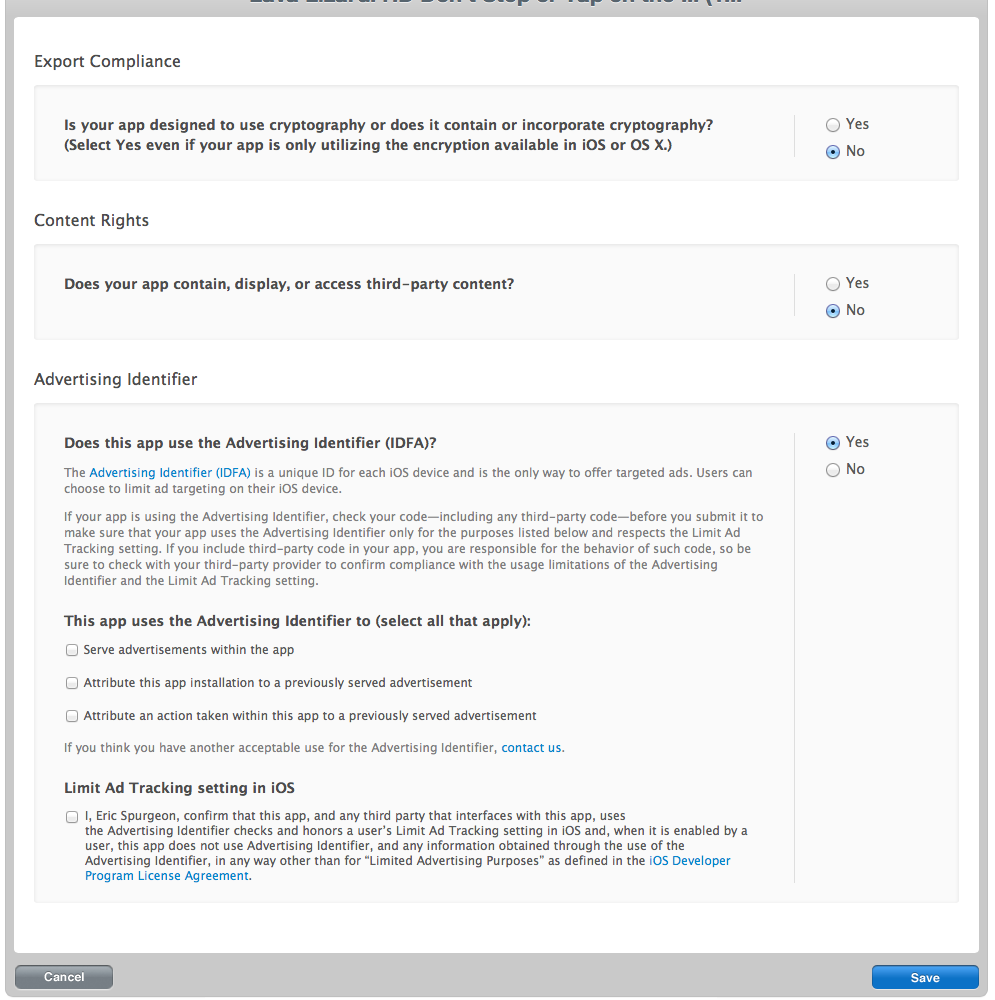Open the Advertising Identifier (IDFA) link

[170, 473]
